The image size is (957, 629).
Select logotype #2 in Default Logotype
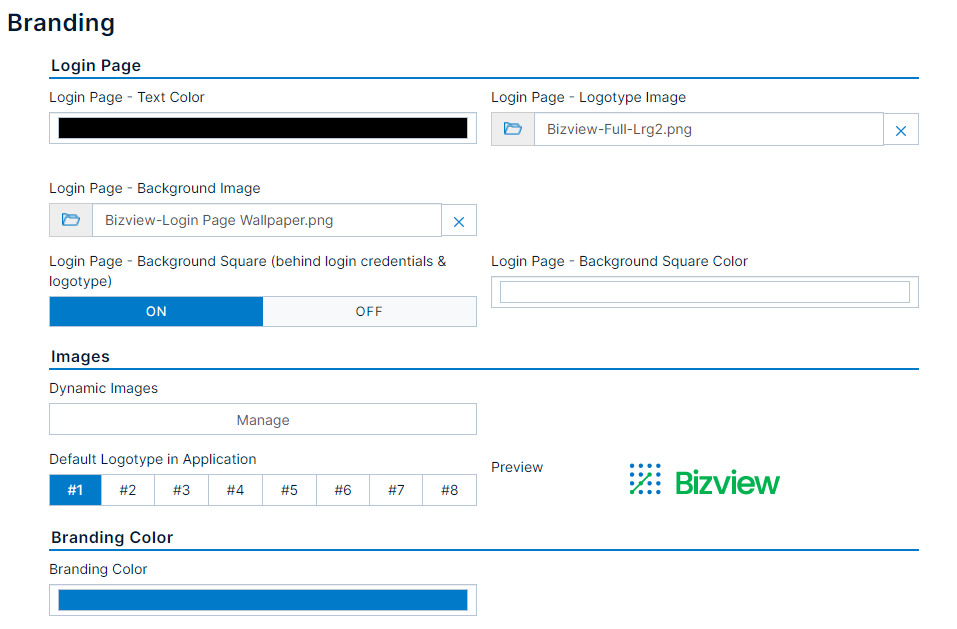pyautogui.click(x=128, y=490)
